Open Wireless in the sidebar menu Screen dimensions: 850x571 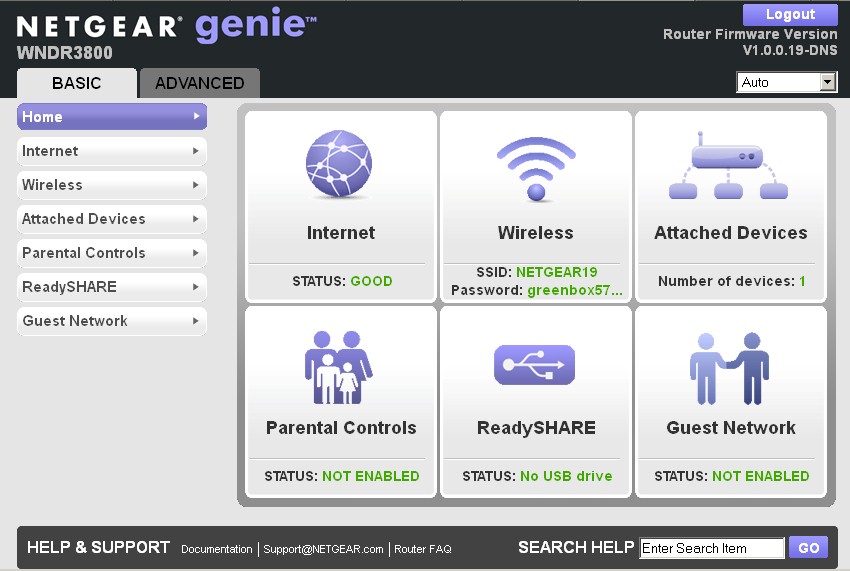point(112,185)
